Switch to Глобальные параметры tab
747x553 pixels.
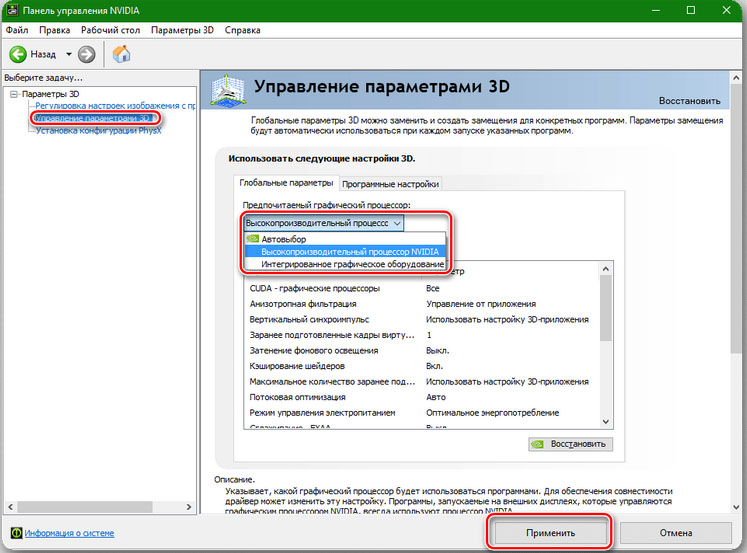click(x=286, y=183)
